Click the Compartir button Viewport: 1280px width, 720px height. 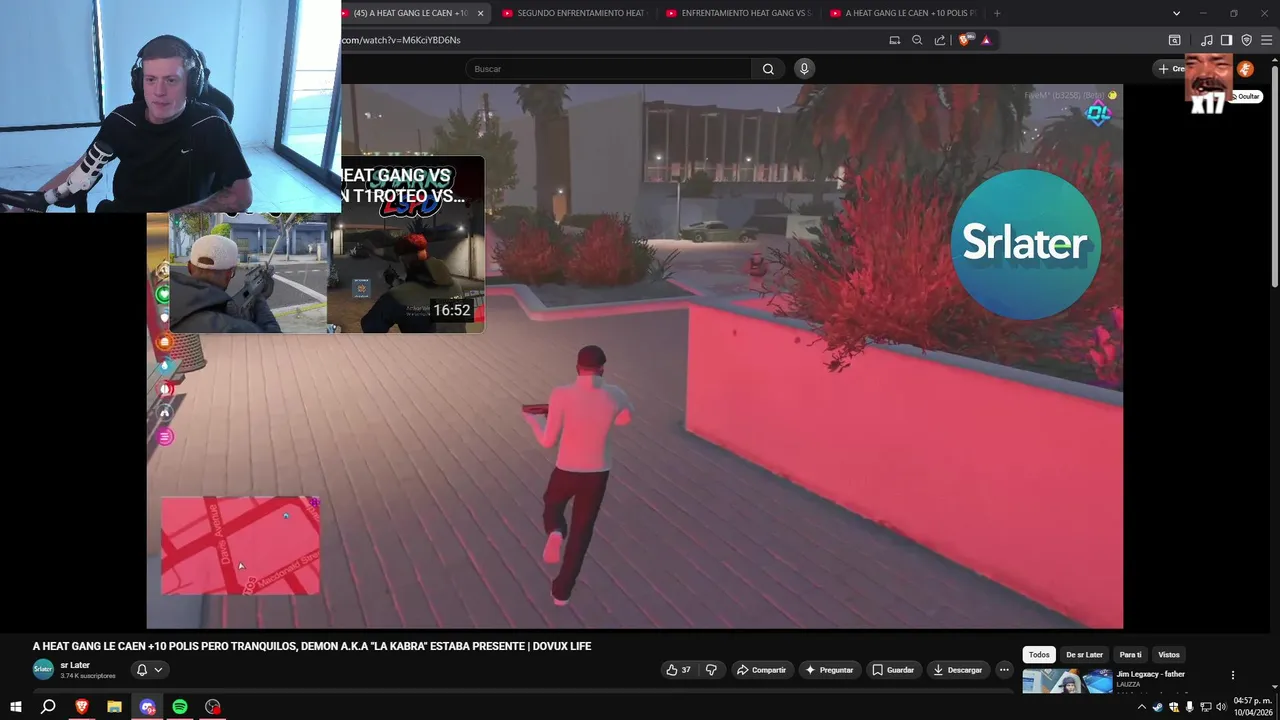[761, 670]
